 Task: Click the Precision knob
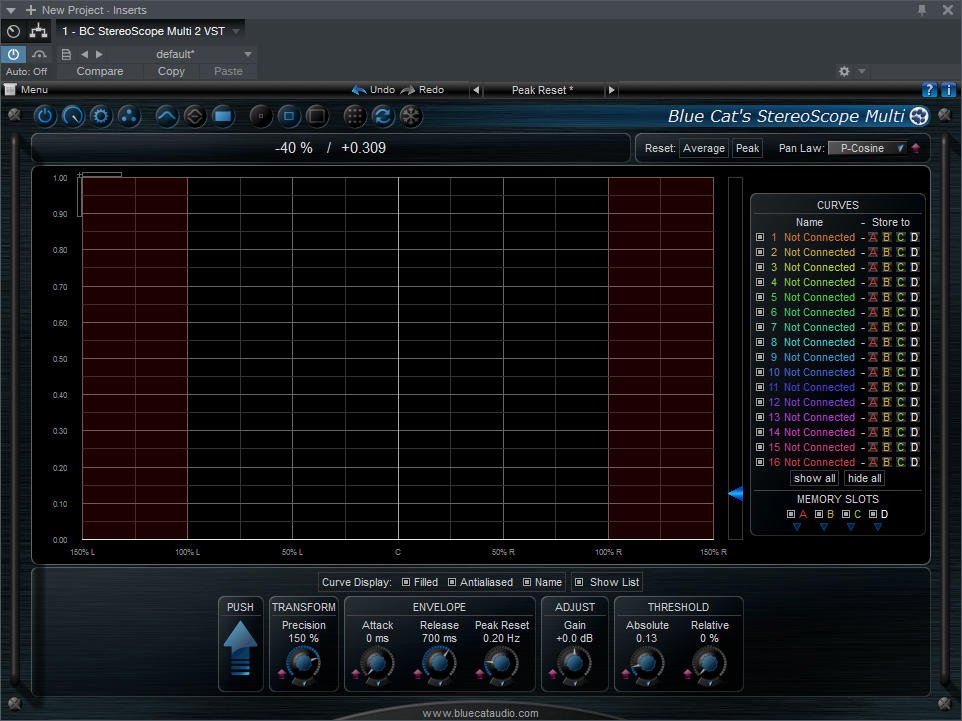click(x=302, y=664)
